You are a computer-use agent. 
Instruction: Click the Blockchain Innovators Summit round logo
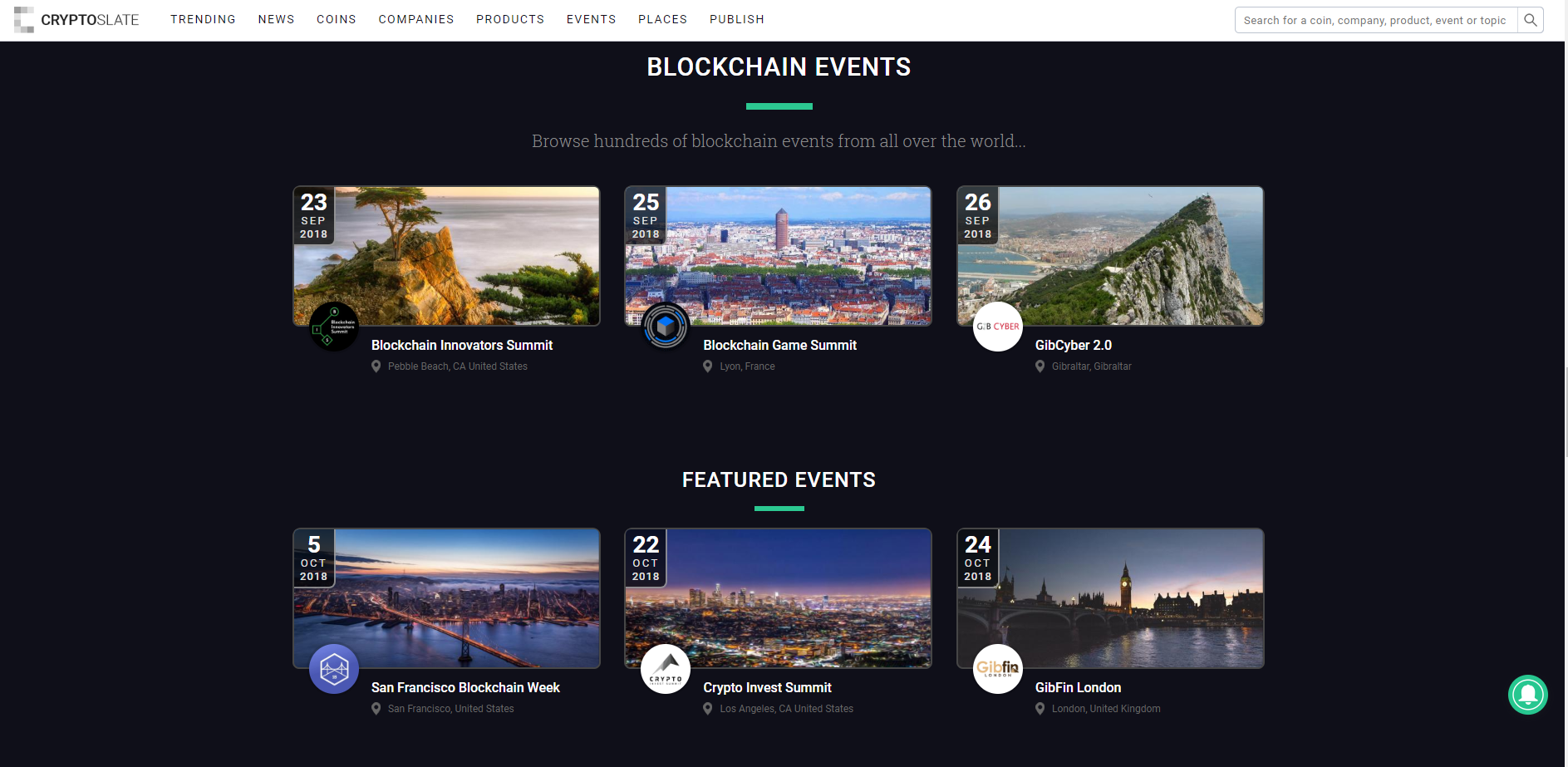click(x=334, y=327)
